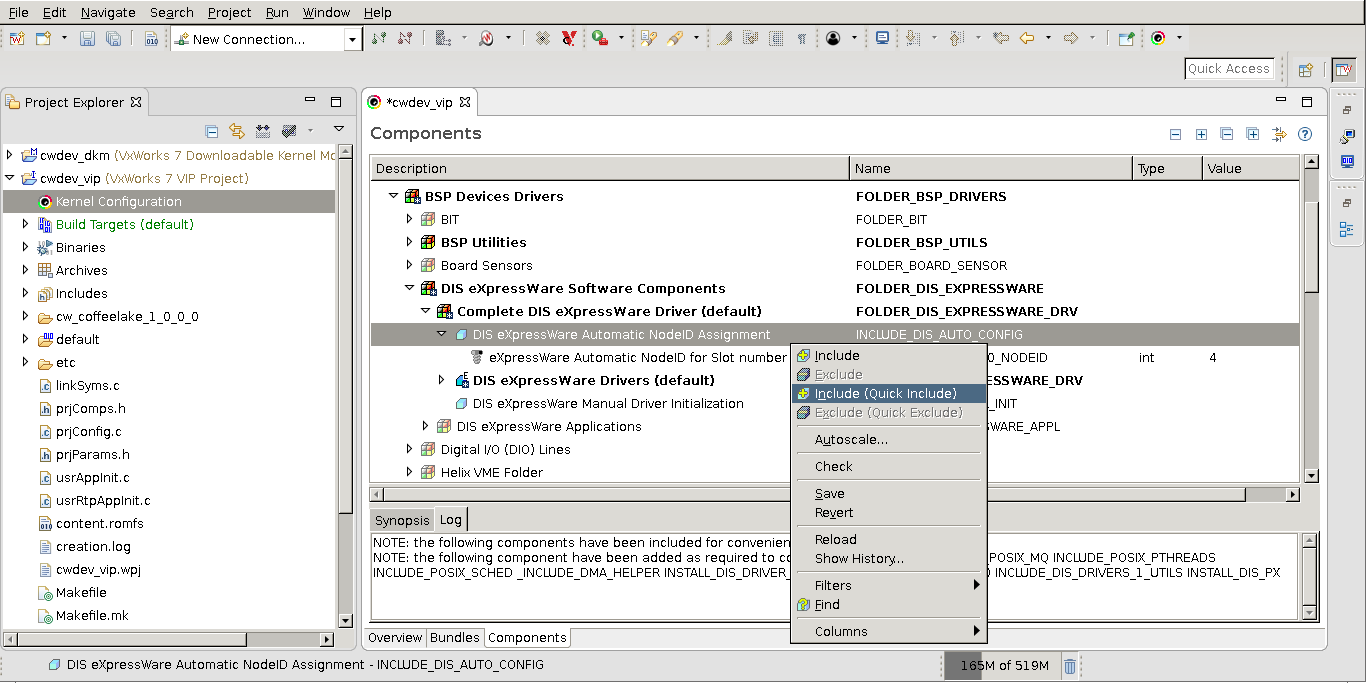Click the expand selected plus icon in Components header

[1201, 134]
